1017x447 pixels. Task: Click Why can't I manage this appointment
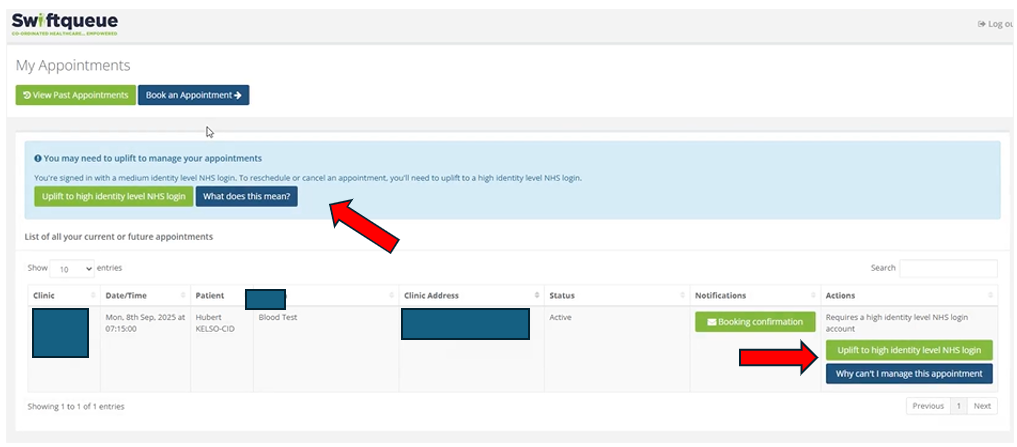point(908,373)
